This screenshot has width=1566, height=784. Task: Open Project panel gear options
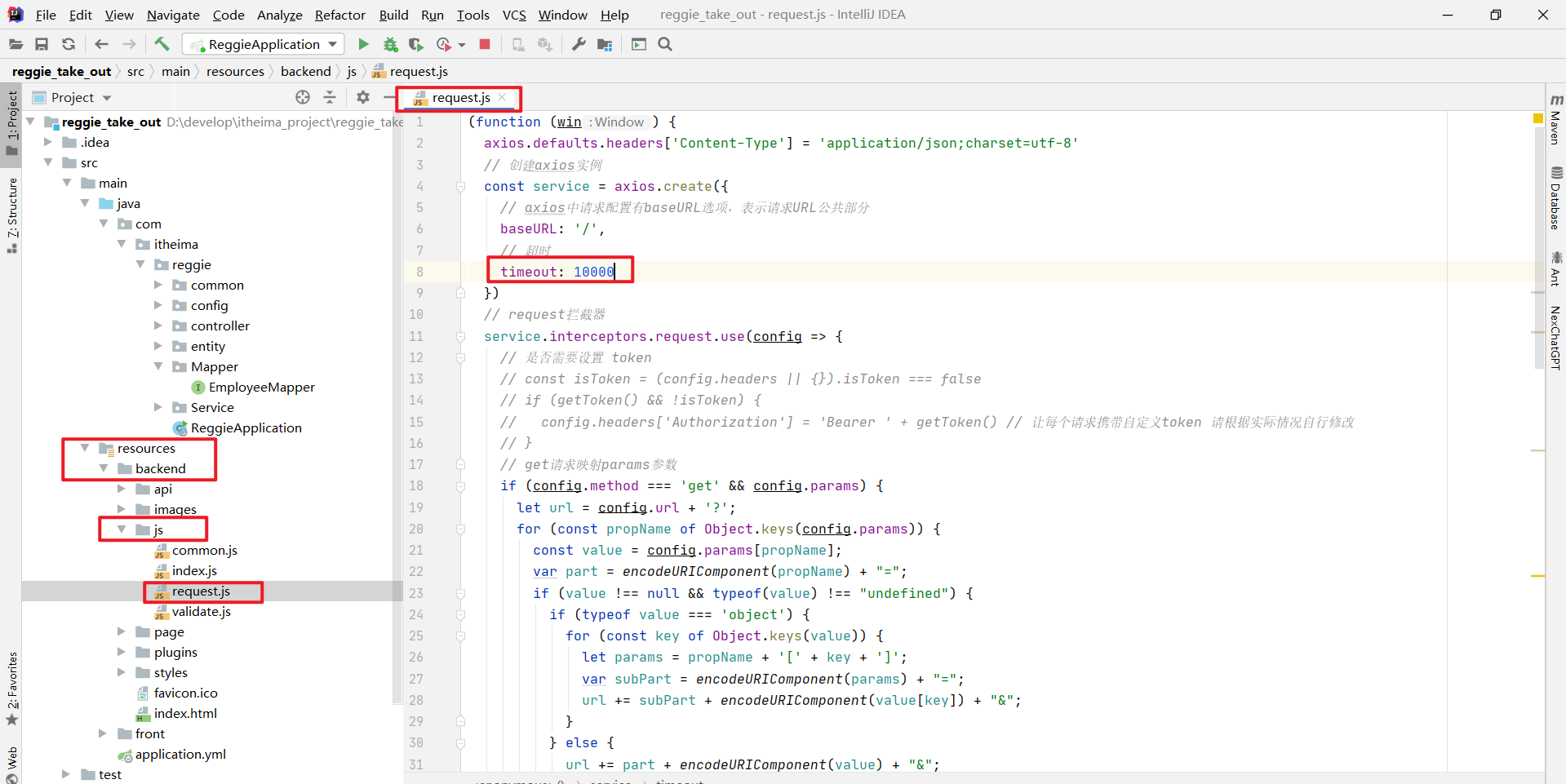[363, 97]
